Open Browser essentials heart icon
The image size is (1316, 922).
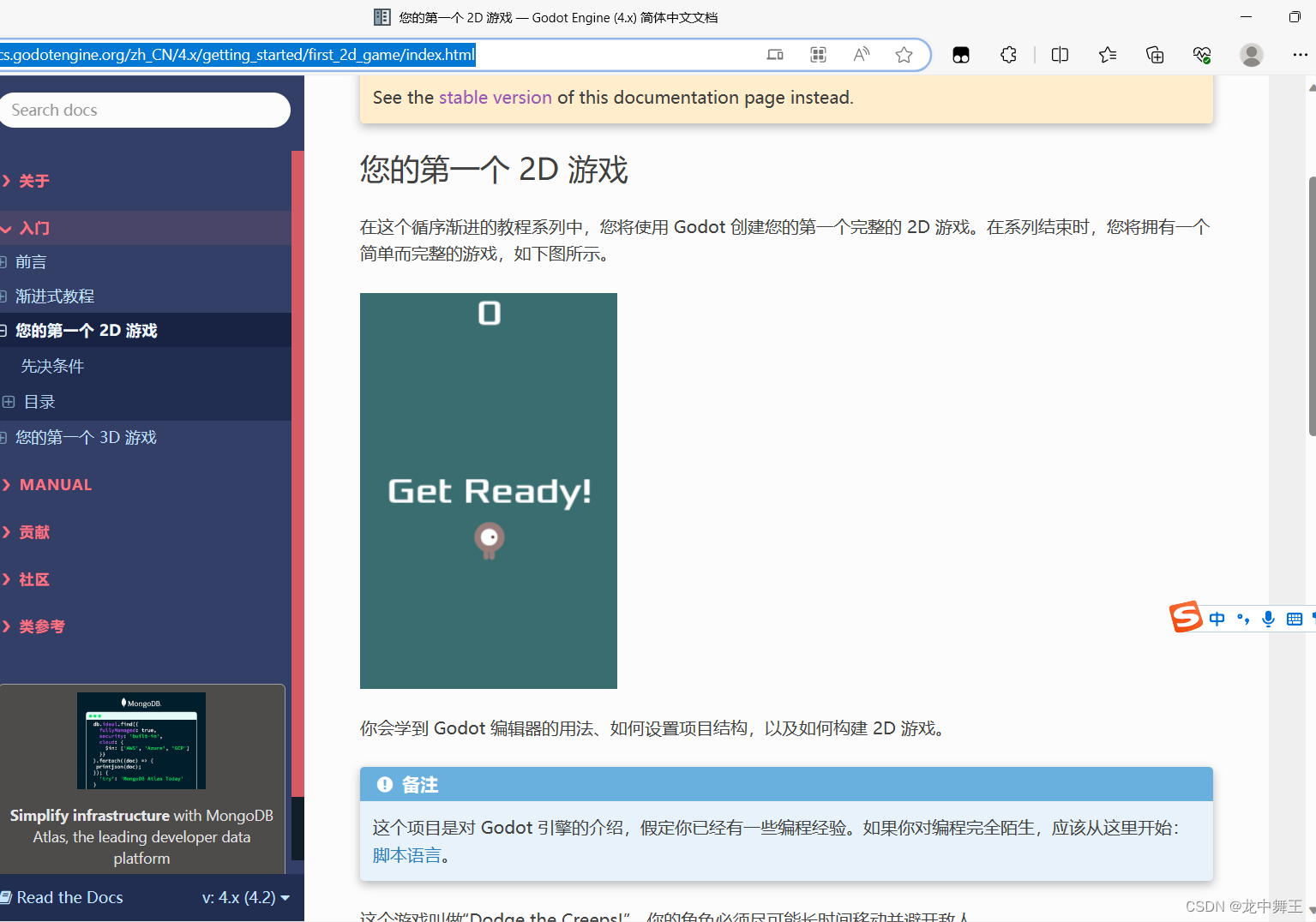tap(1201, 54)
